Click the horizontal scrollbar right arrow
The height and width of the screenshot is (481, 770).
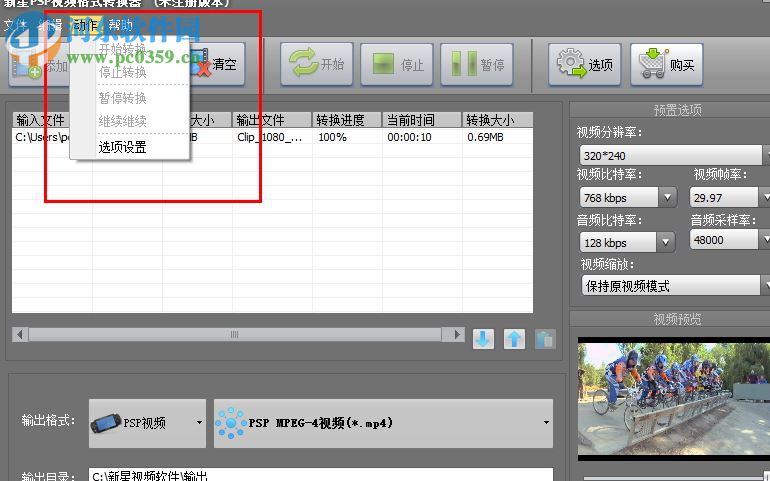tap(457, 335)
